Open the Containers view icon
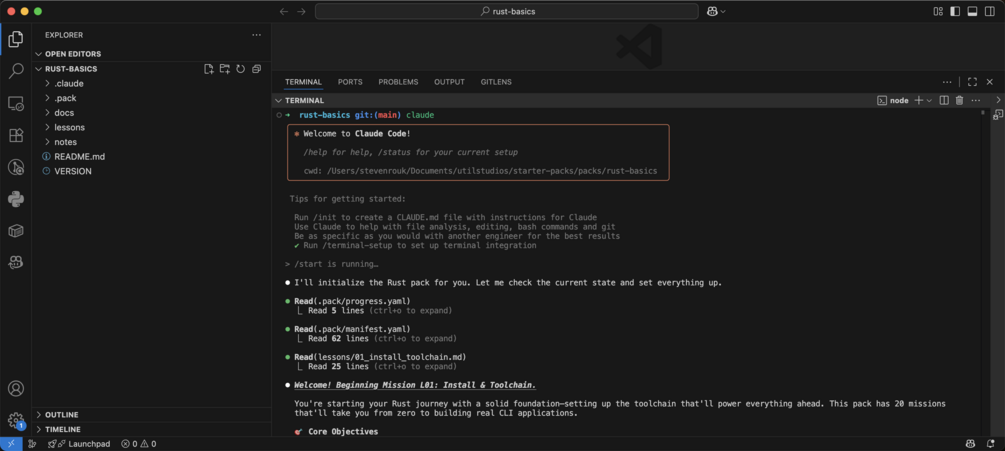1005x451 pixels. click(x=15, y=231)
